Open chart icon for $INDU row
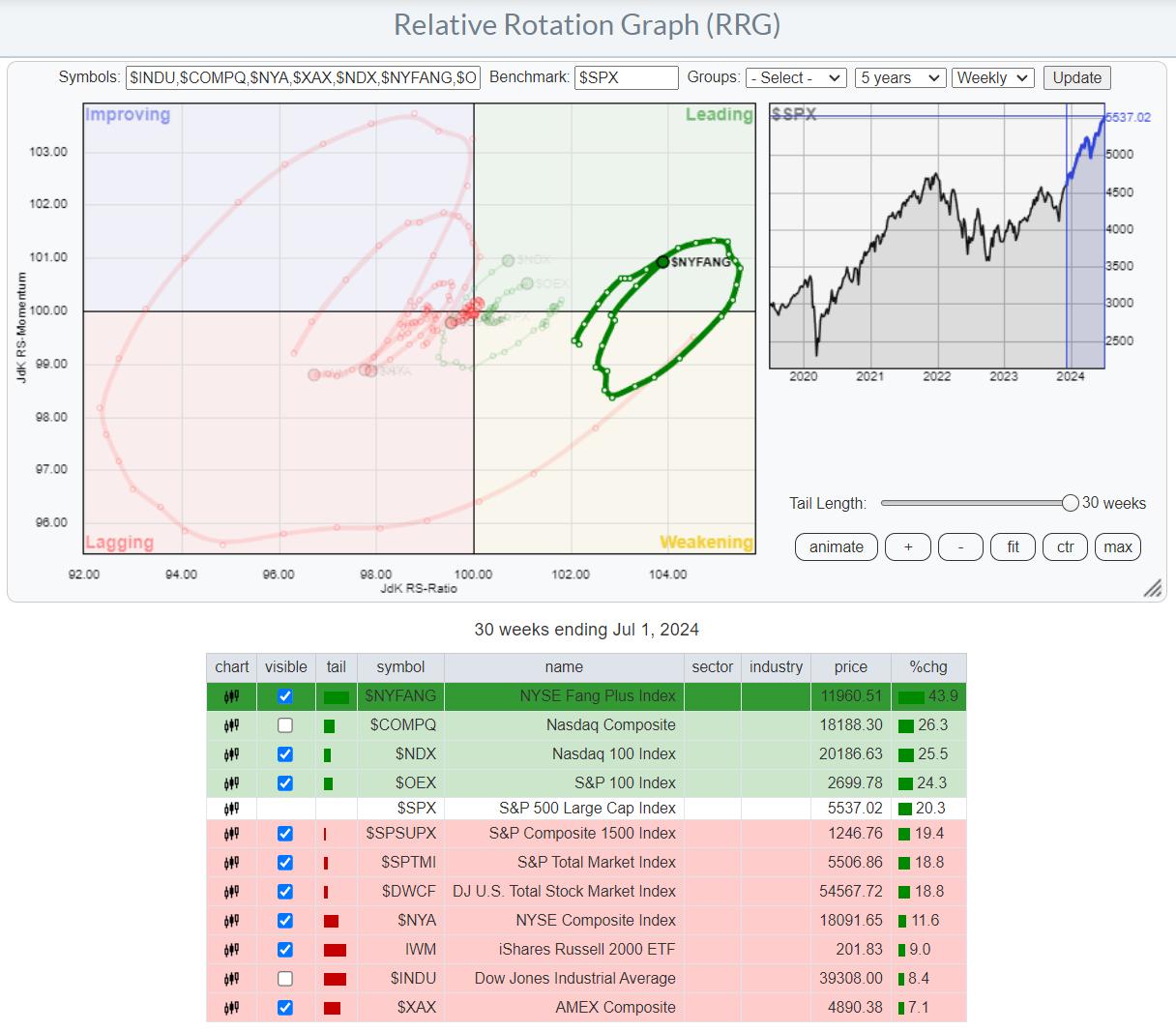1176x1032 pixels. 232,979
